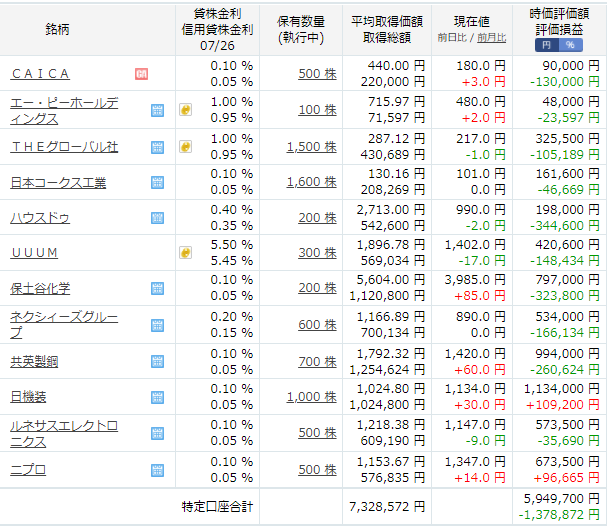Open calendar icon for ルネサスエレクトロニクス
The image size is (607, 526).
click(x=157, y=433)
